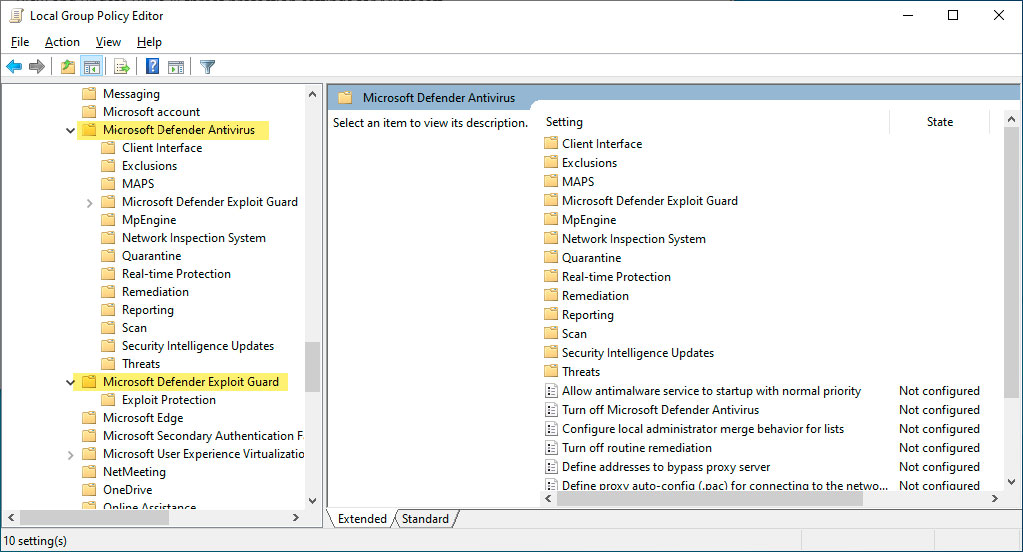Select Exploit Protection in tree
Screen dimensions: 1023x552
[168, 400]
